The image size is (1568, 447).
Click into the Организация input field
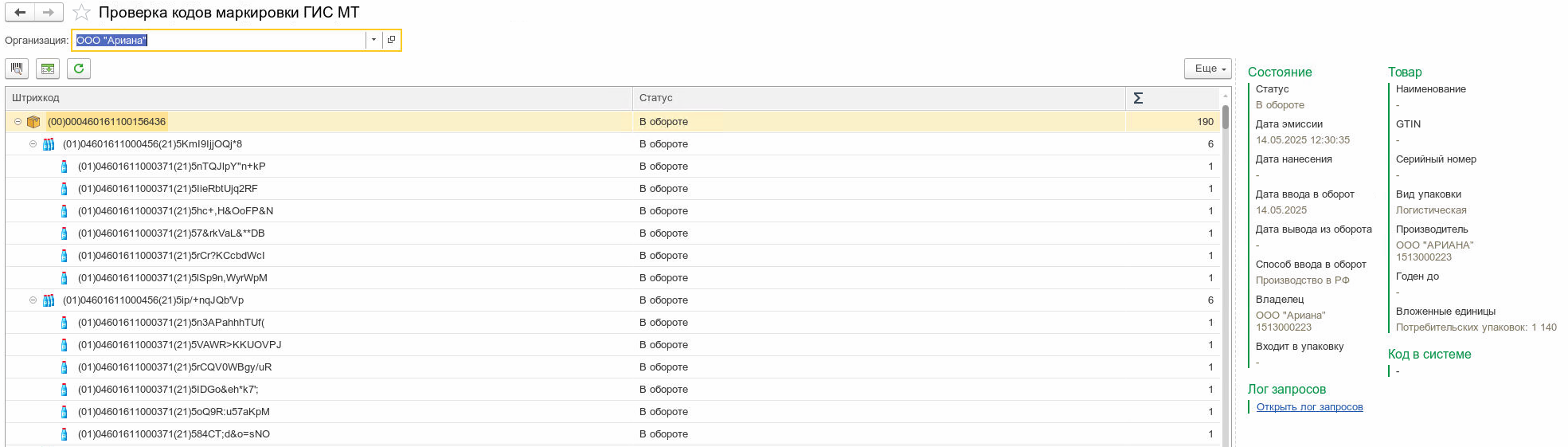(239, 40)
